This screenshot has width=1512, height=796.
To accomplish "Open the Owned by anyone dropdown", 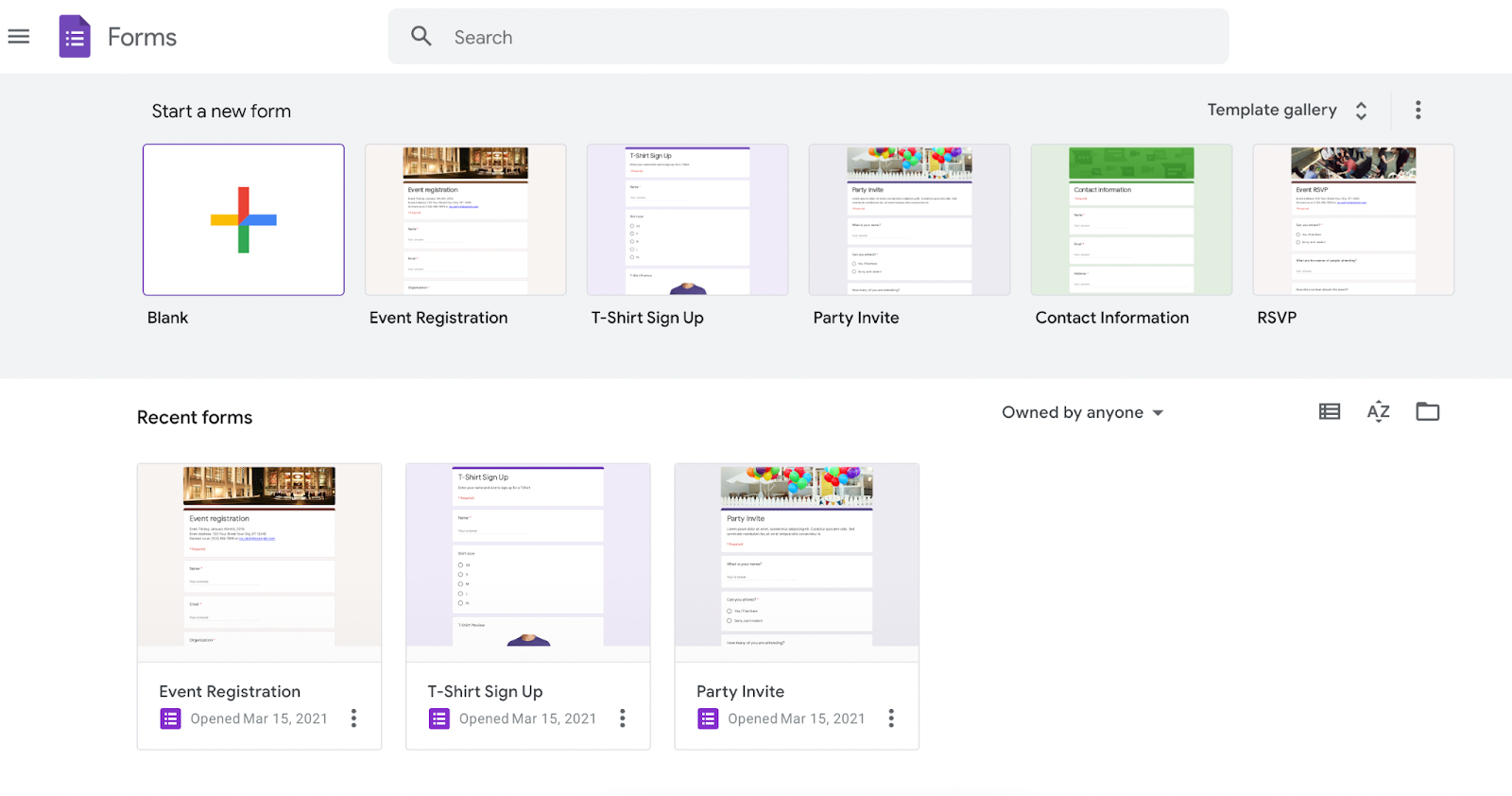I will coord(1083,412).
